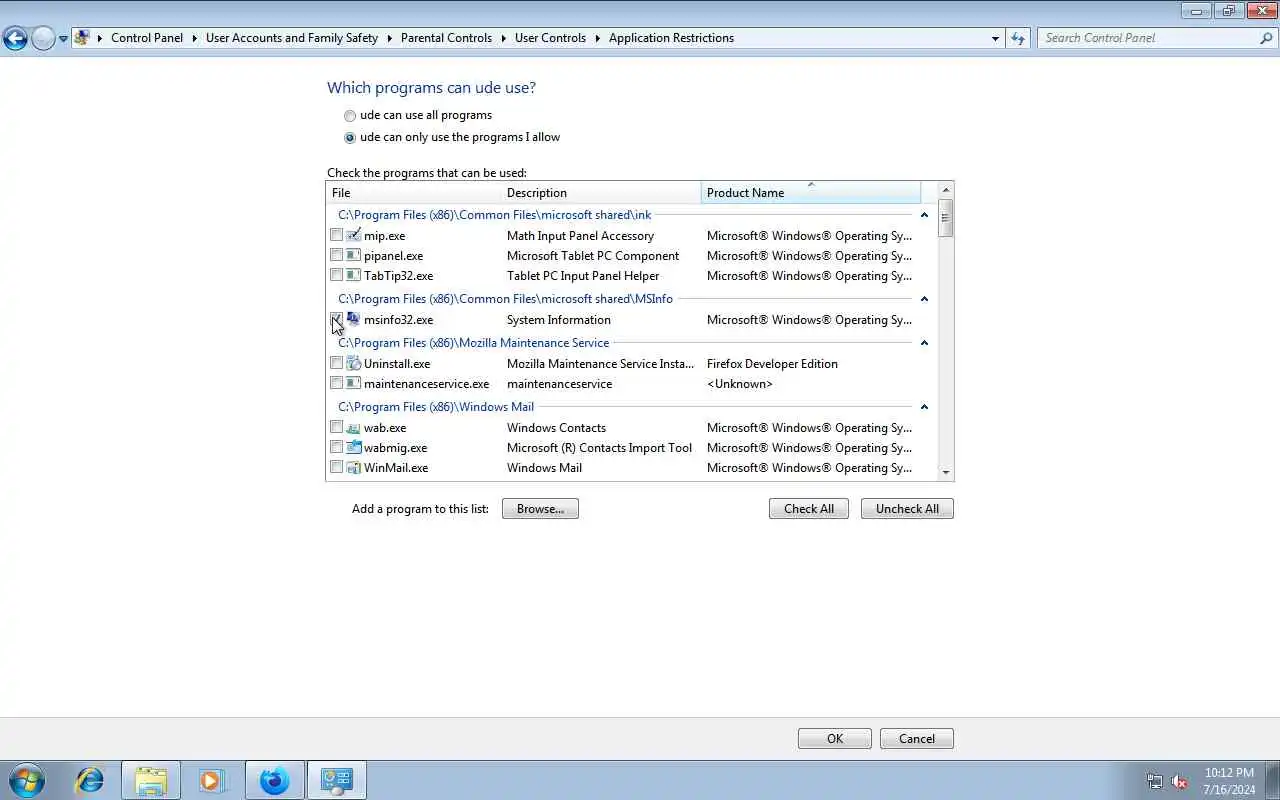This screenshot has height=800, width=1280.
Task: Click the mip.exe program icon
Action: click(x=353, y=235)
